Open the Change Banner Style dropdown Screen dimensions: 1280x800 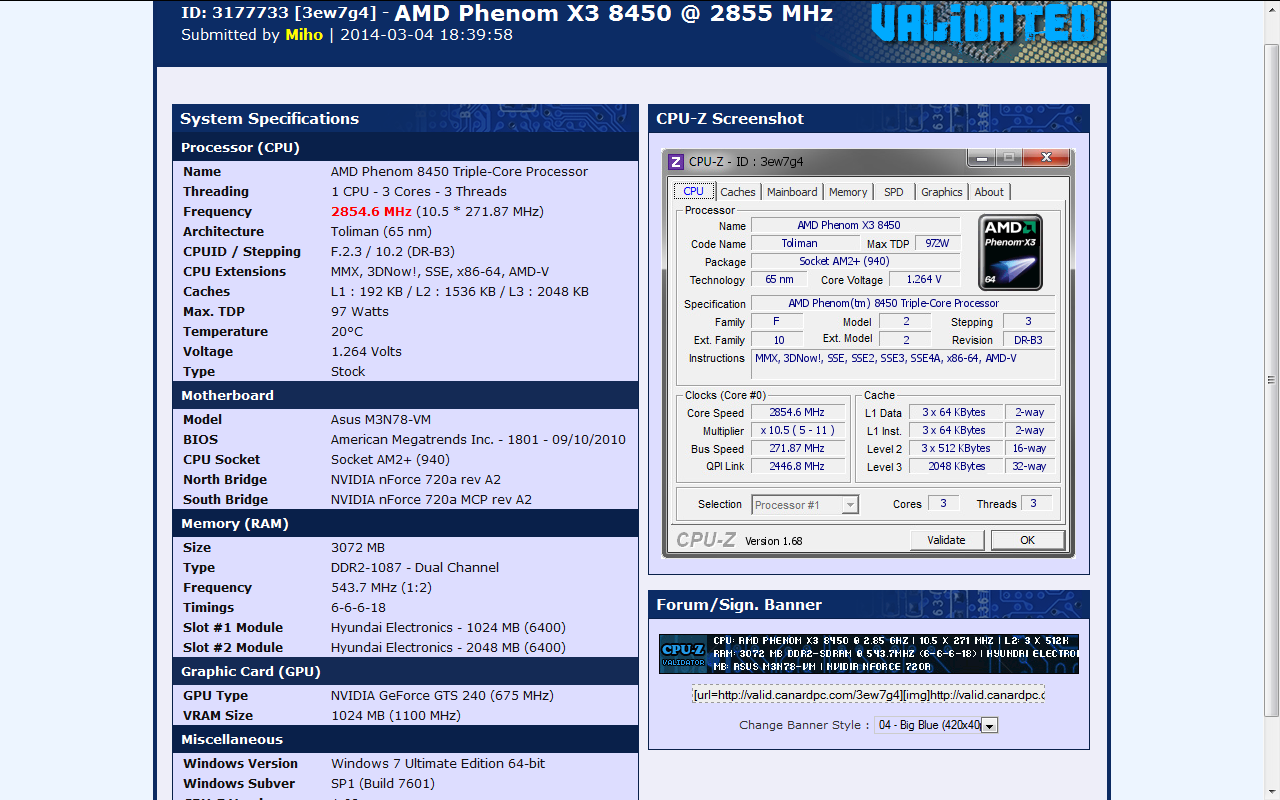coord(935,725)
